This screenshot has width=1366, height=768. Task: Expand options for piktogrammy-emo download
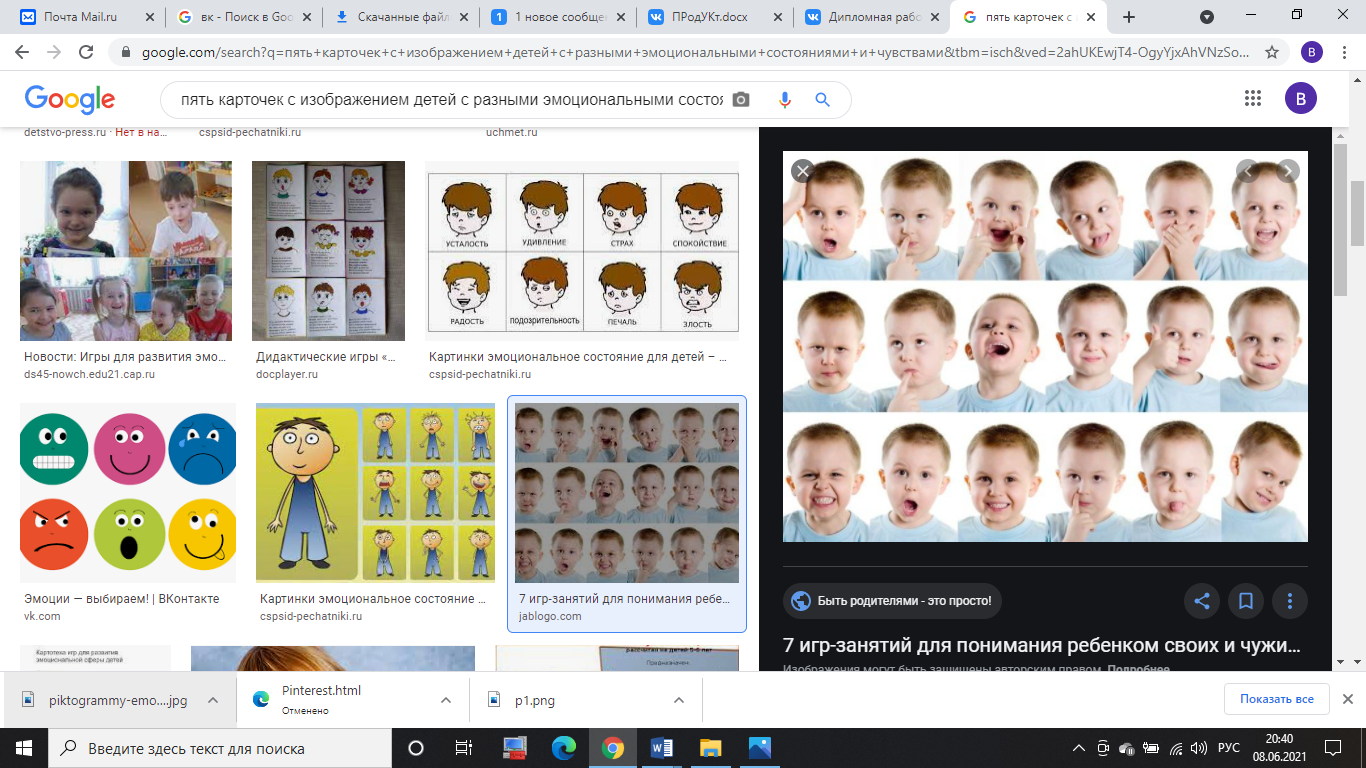(213, 701)
